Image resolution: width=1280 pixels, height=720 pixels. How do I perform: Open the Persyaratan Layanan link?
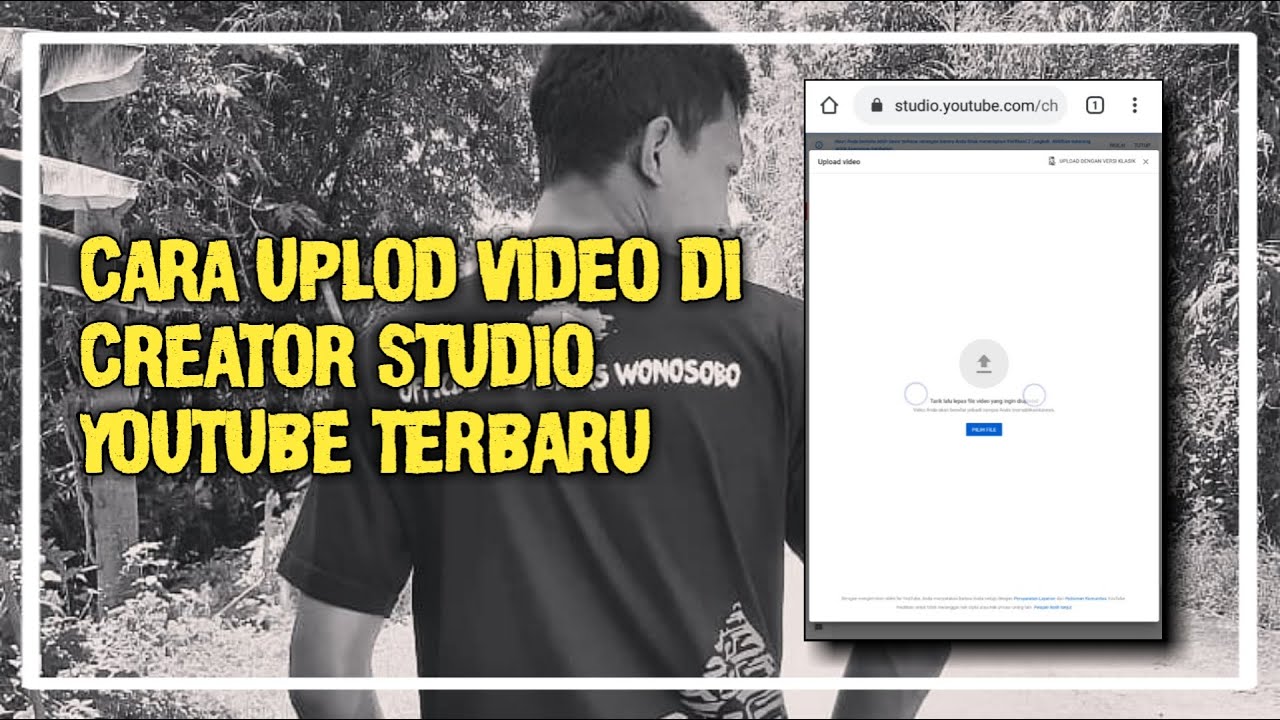tap(1035, 599)
